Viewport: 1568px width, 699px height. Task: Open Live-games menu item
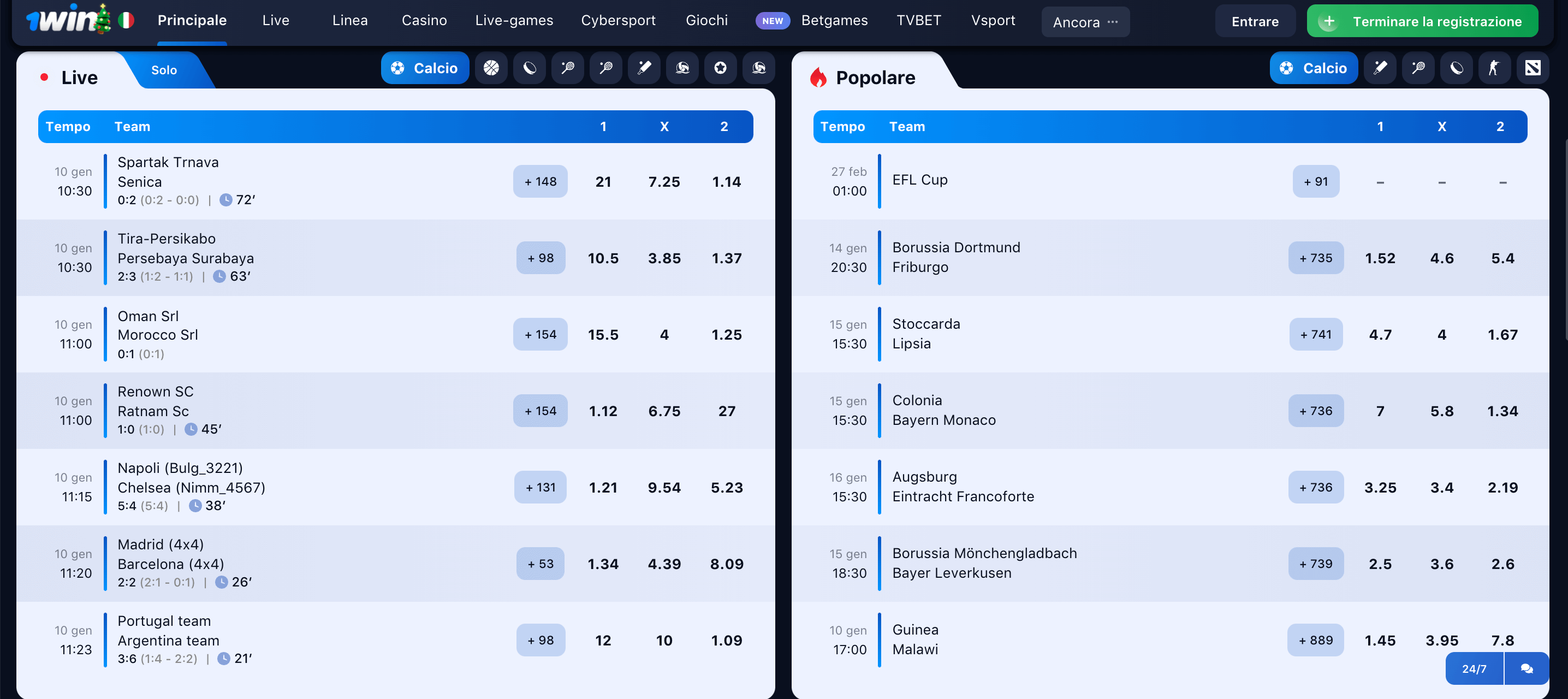tap(514, 21)
